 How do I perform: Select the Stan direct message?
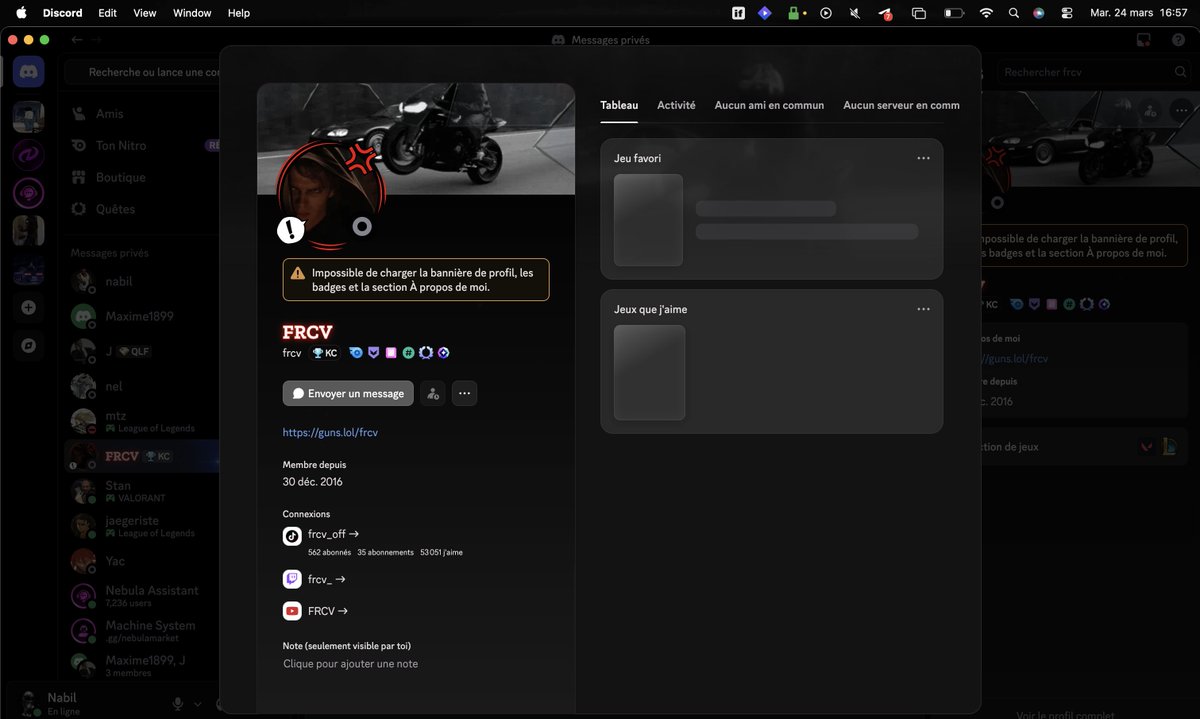pos(140,491)
